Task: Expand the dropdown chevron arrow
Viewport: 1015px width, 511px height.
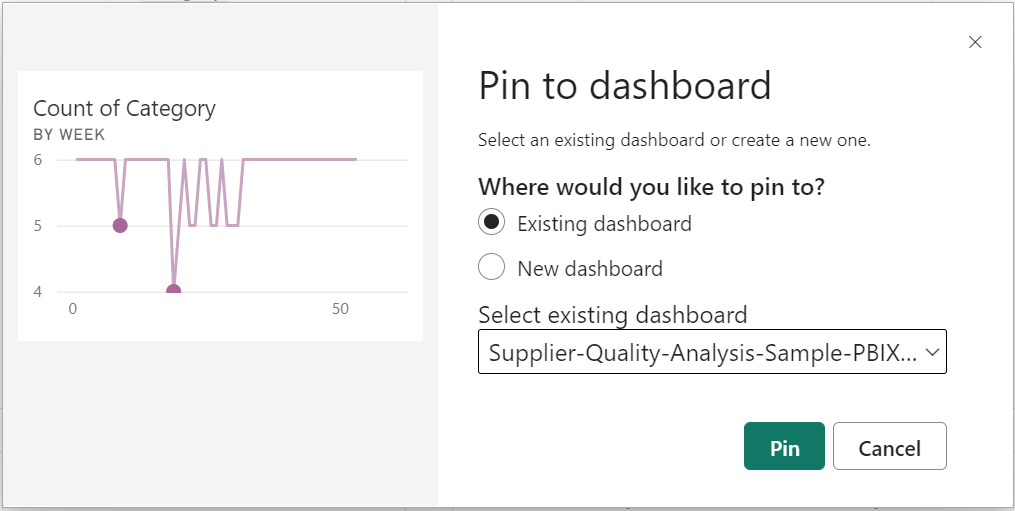Action: point(932,352)
